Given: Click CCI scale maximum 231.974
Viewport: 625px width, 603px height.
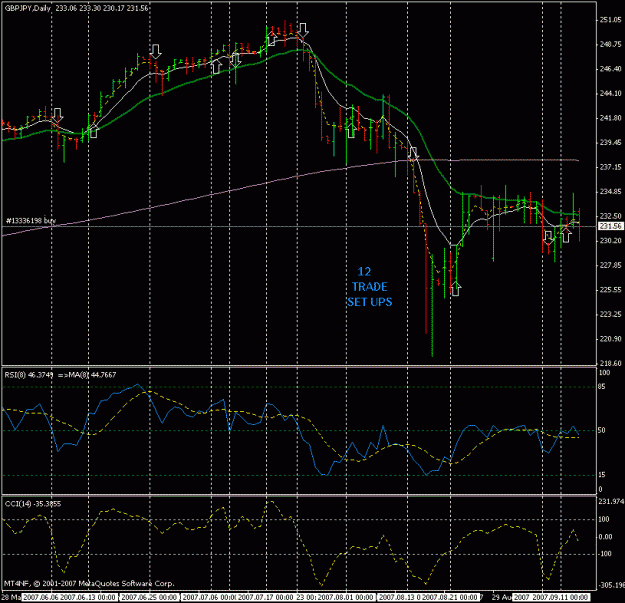Looking at the screenshot, I should [x=611, y=501].
